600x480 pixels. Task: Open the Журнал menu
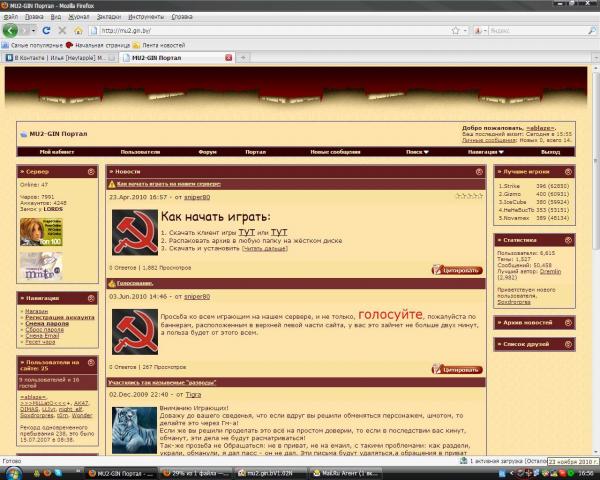[79, 17]
